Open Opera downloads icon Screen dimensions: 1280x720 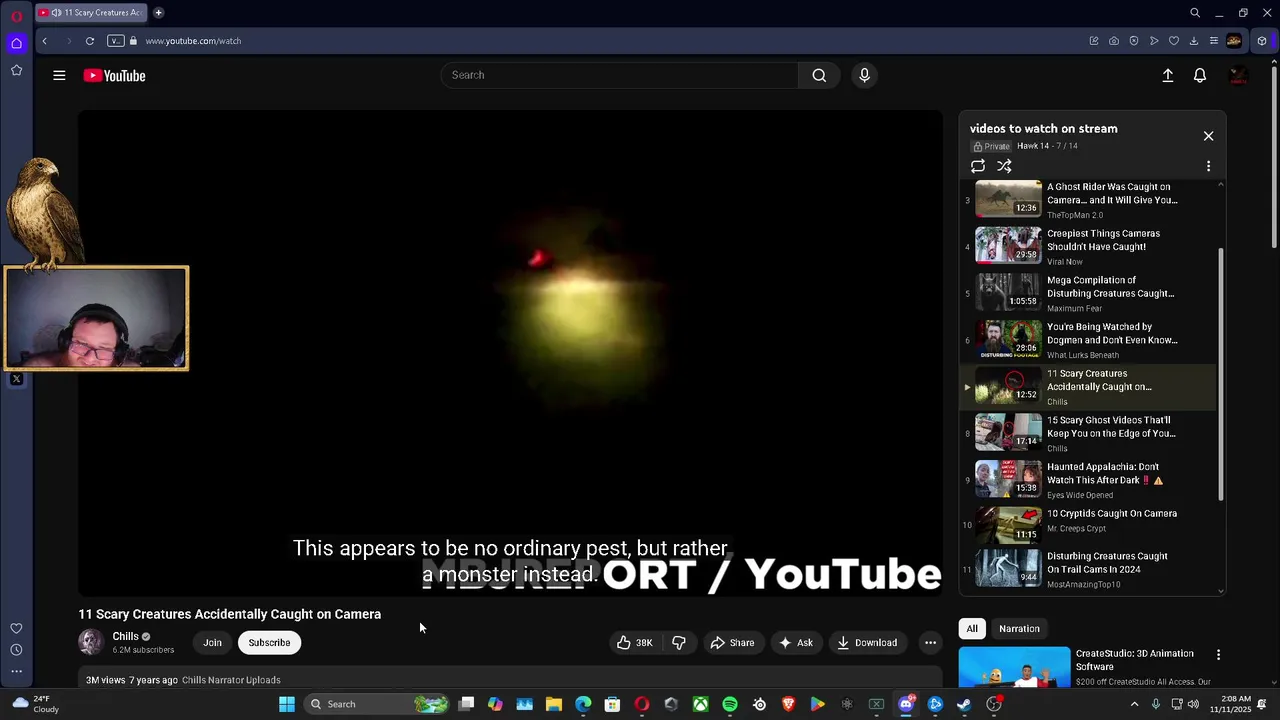pos(1194,41)
